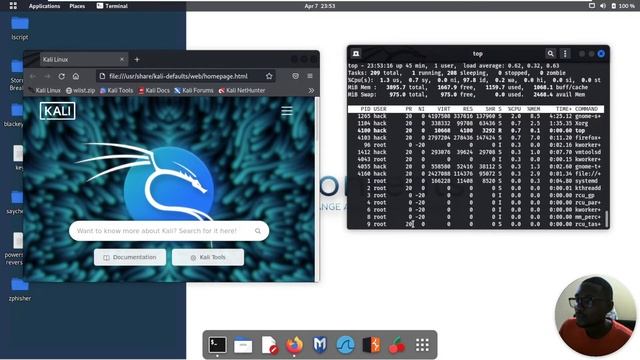The height and width of the screenshot is (360, 640).
Task: Click the new tab icon in terminal header
Action: [x=356, y=53]
